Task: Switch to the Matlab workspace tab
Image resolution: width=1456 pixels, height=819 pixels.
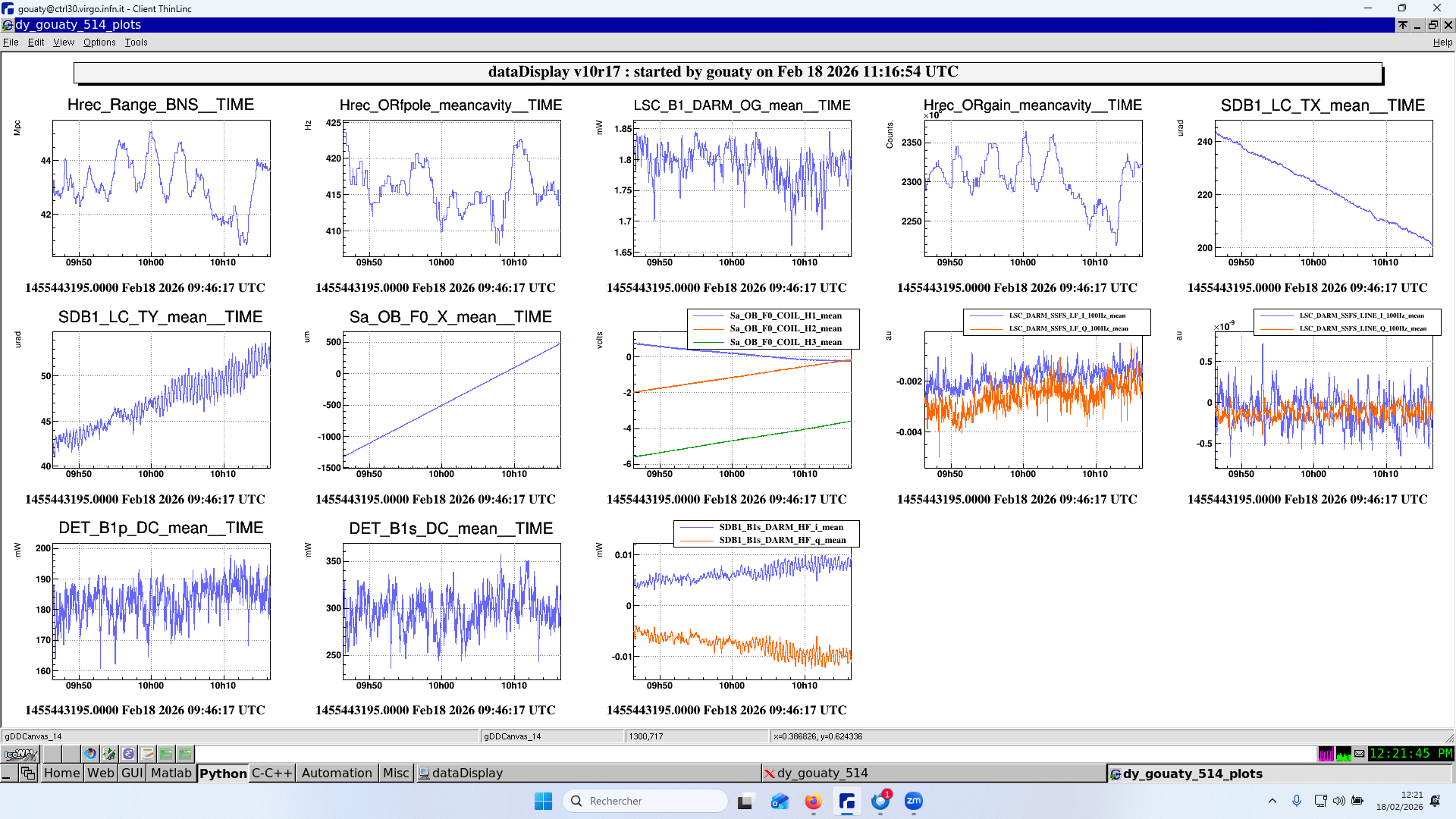Action: point(171,773)
